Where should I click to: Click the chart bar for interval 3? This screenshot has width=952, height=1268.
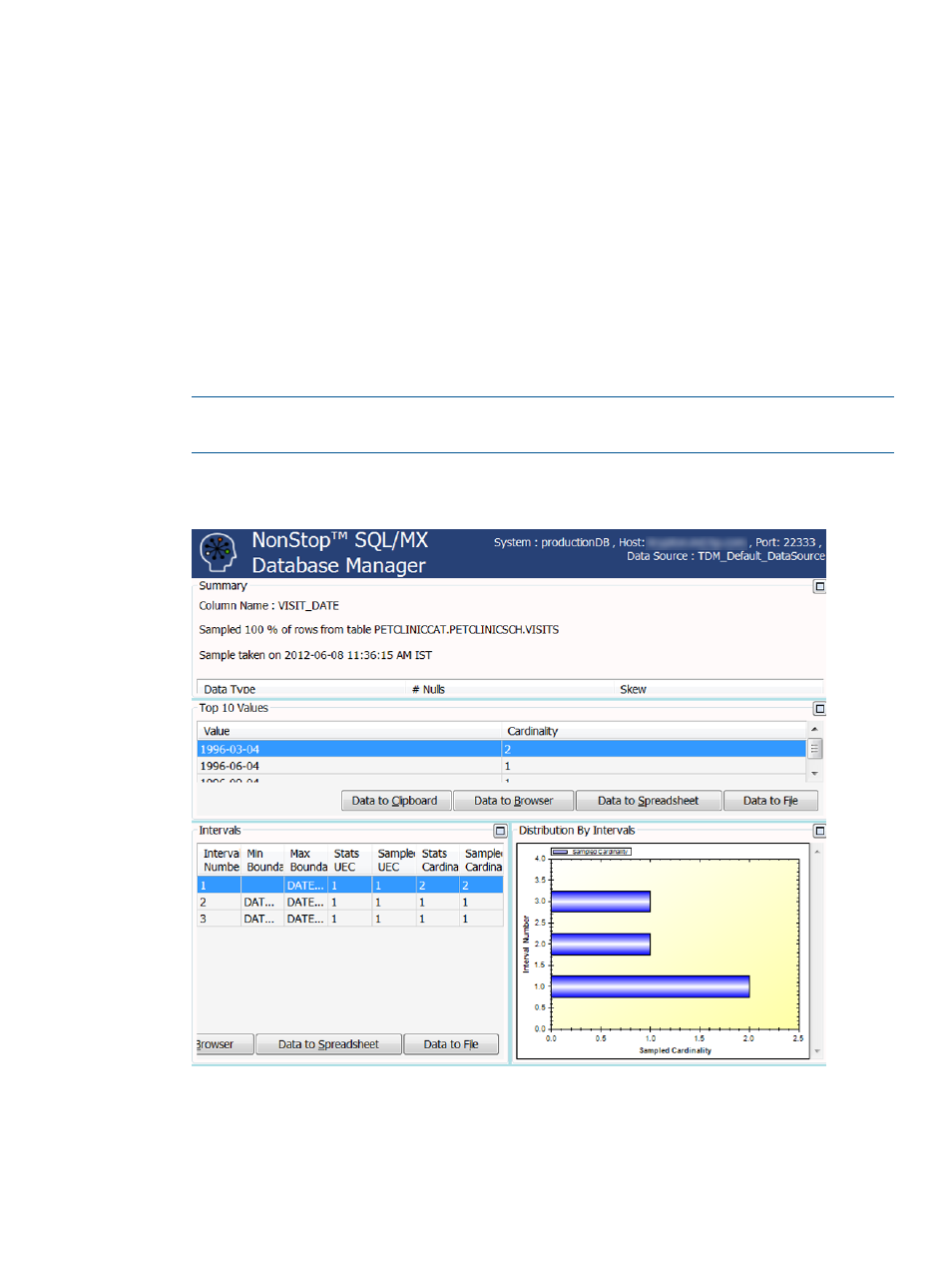(x=601, y=902)
